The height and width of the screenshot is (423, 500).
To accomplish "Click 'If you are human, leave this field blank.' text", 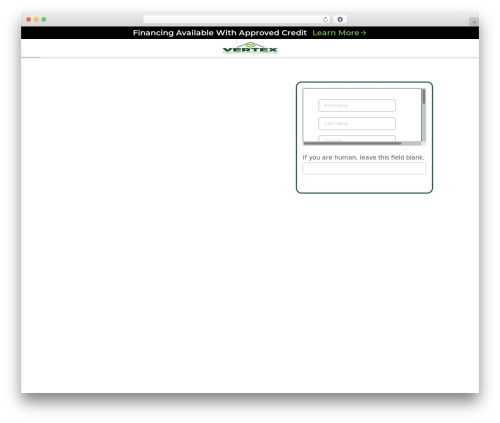I will point(363,157).
